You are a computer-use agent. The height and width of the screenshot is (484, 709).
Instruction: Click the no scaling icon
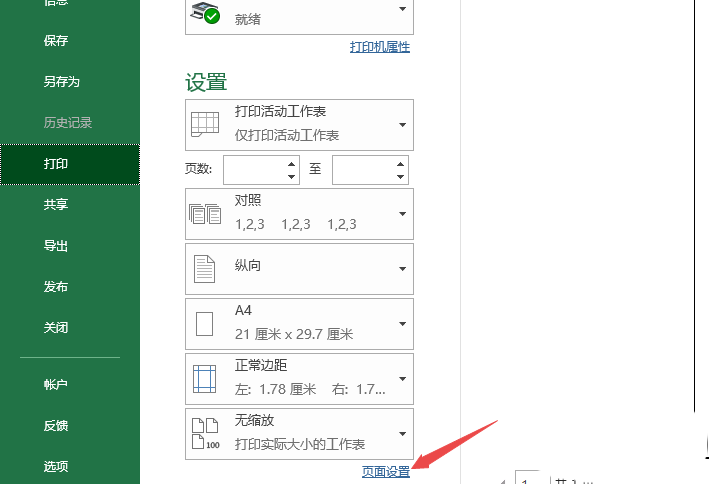[205, 433]
